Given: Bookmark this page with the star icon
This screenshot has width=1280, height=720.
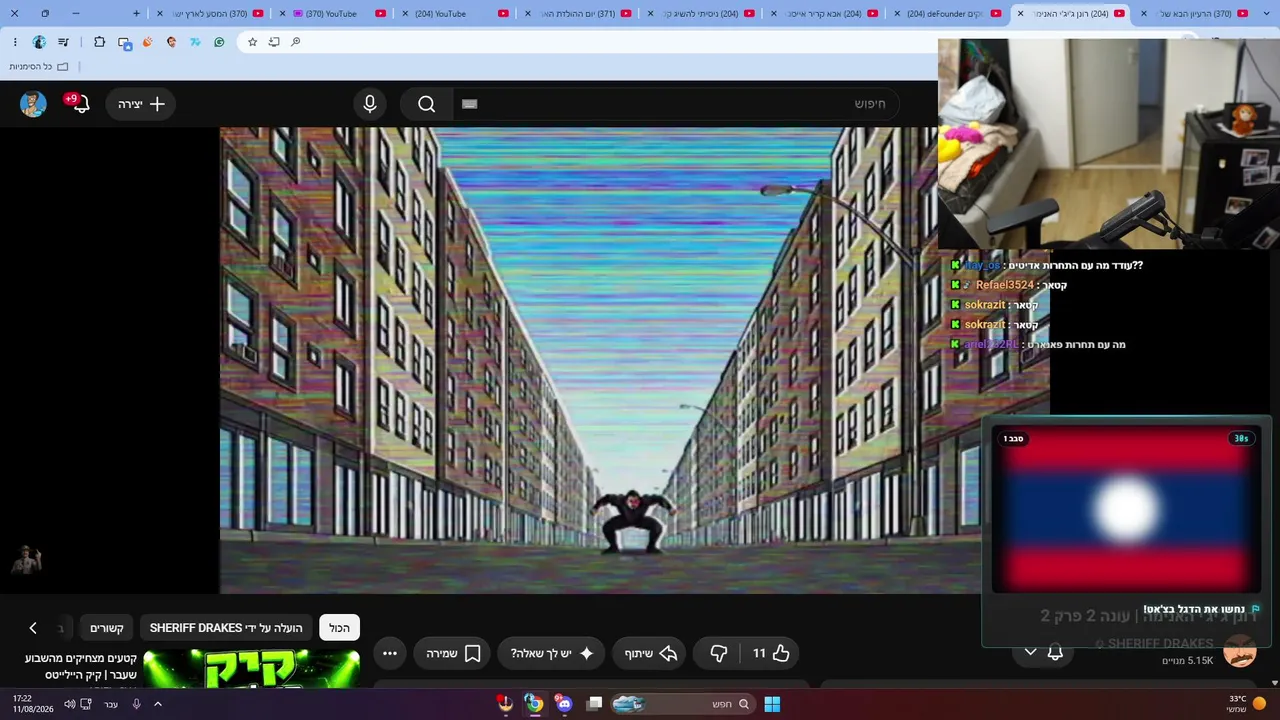Looking at the screenshot, I should tap(253, 42).
